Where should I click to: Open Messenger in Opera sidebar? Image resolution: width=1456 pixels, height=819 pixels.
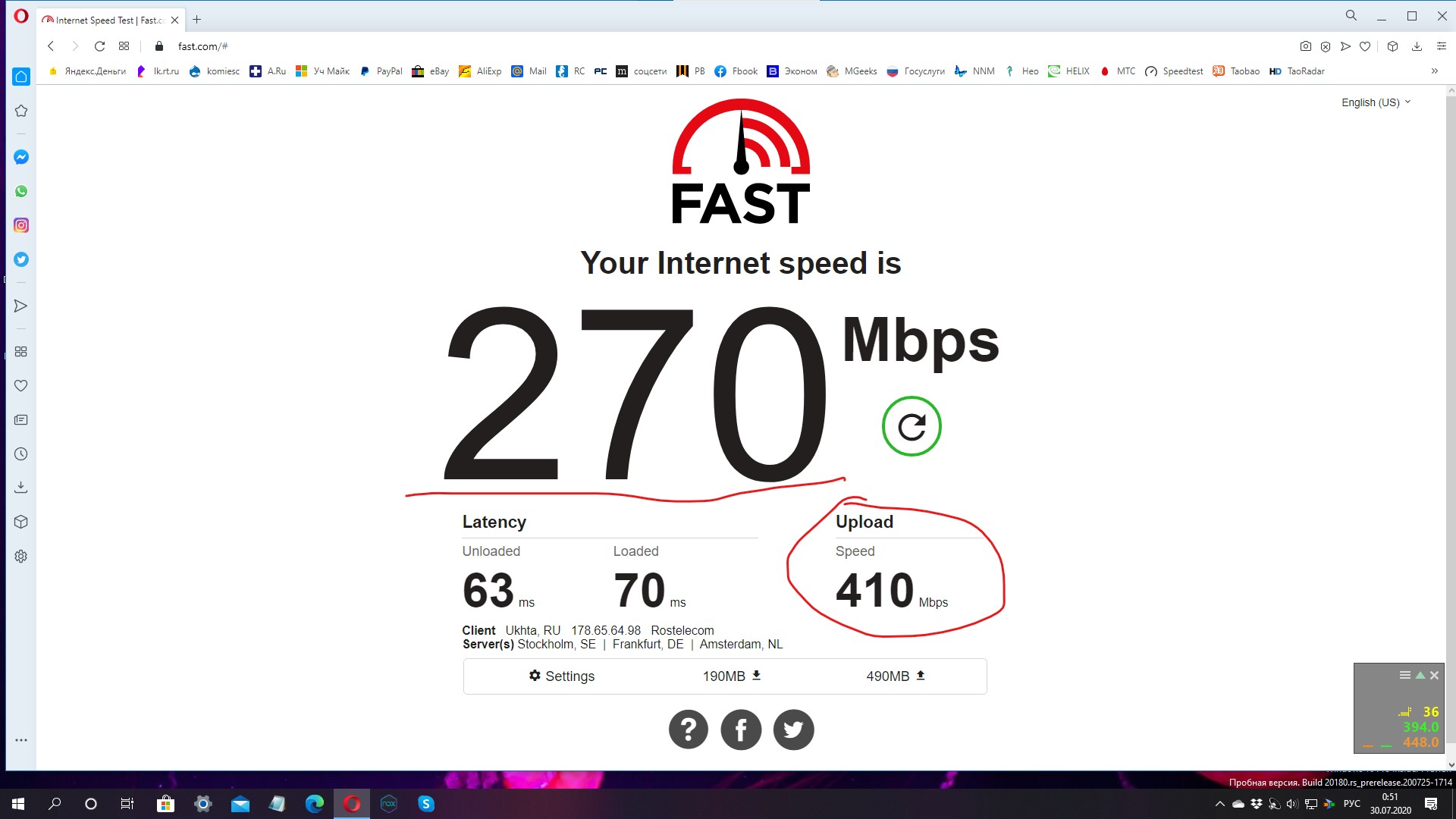pyautogui.click(x=21, y=157)
